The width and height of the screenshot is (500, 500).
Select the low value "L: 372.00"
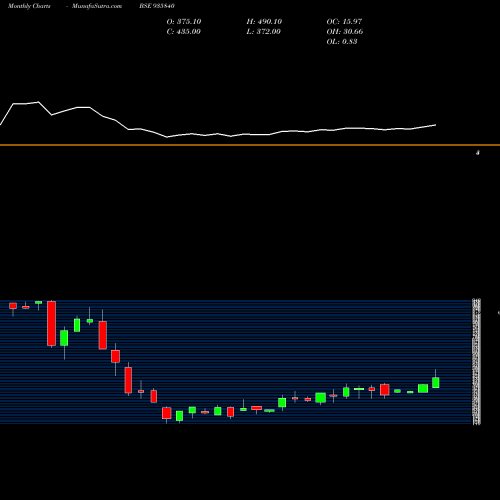[263, 31]
